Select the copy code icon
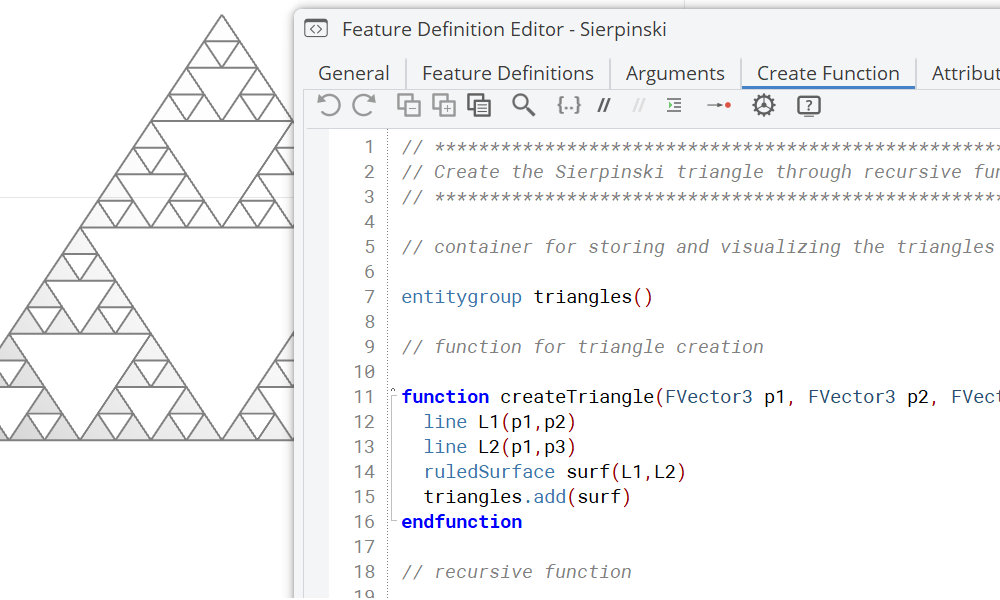The width and height of the screenshot is (1000, 600). point(479,105)
